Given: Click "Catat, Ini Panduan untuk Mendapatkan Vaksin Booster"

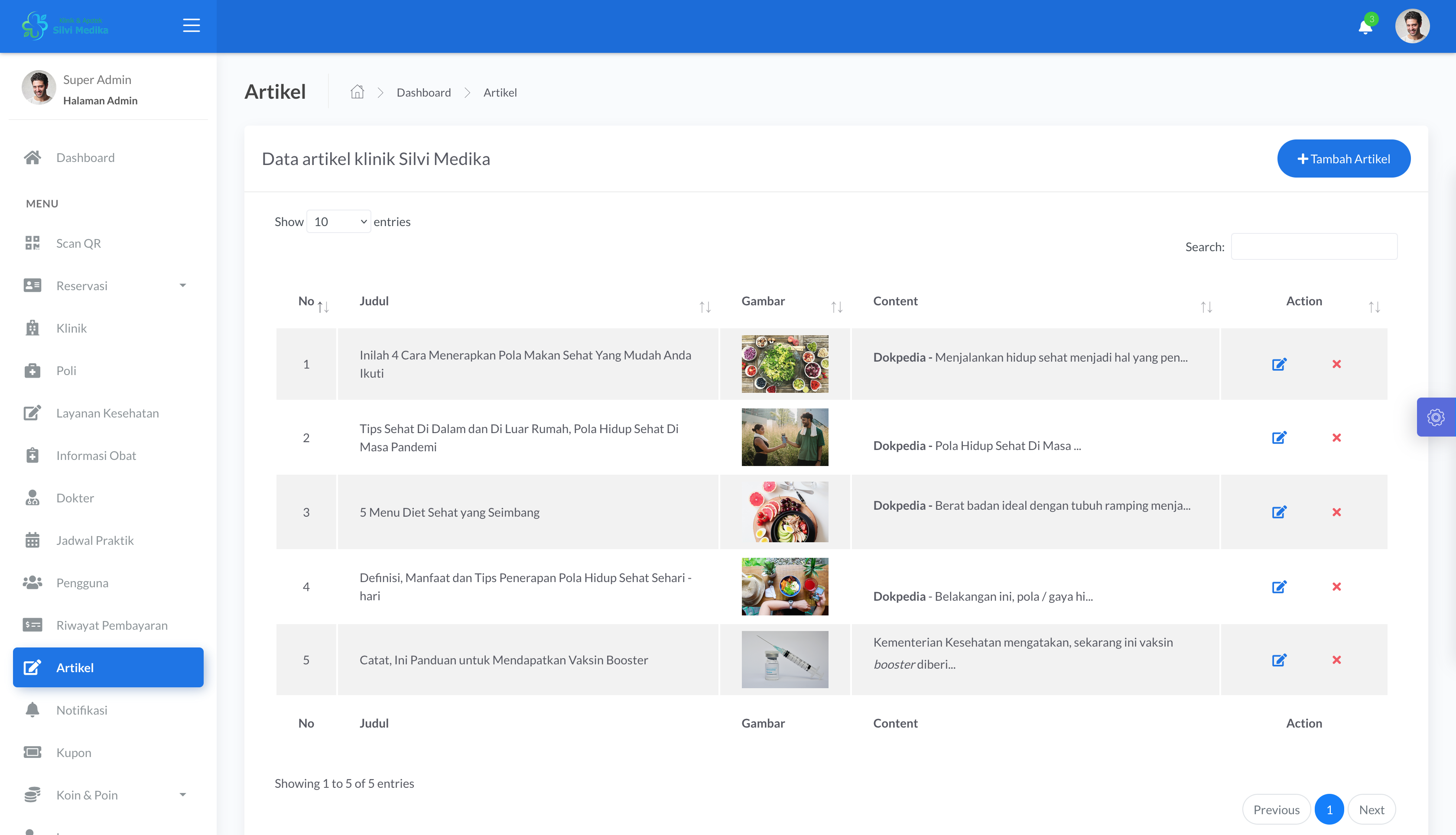Looking at the screenshot, I should tap(504, 660).
